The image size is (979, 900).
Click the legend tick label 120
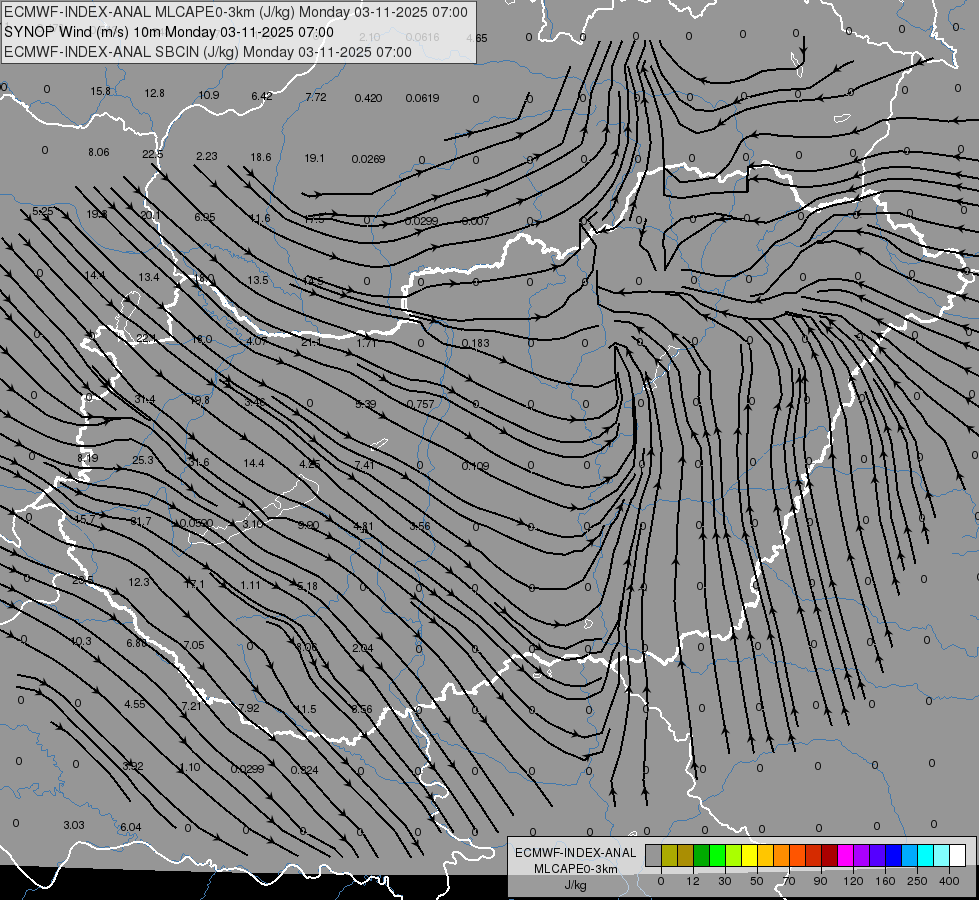tap(853, 881)
